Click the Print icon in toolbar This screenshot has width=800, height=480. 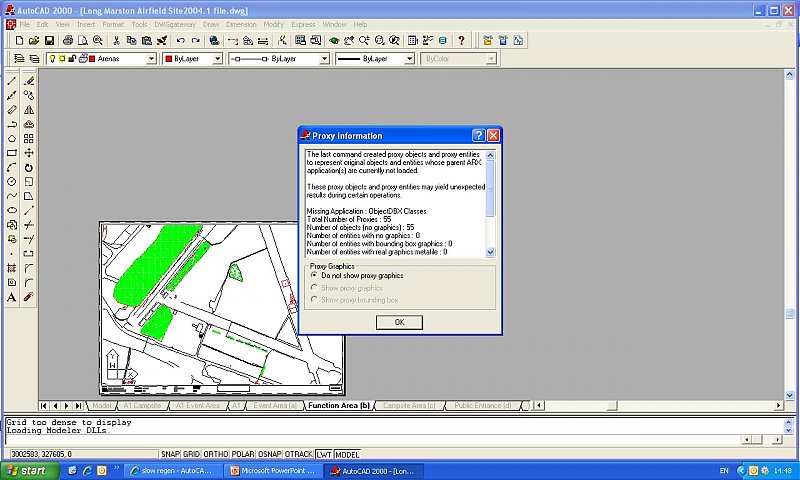click(x=67, y=40)
